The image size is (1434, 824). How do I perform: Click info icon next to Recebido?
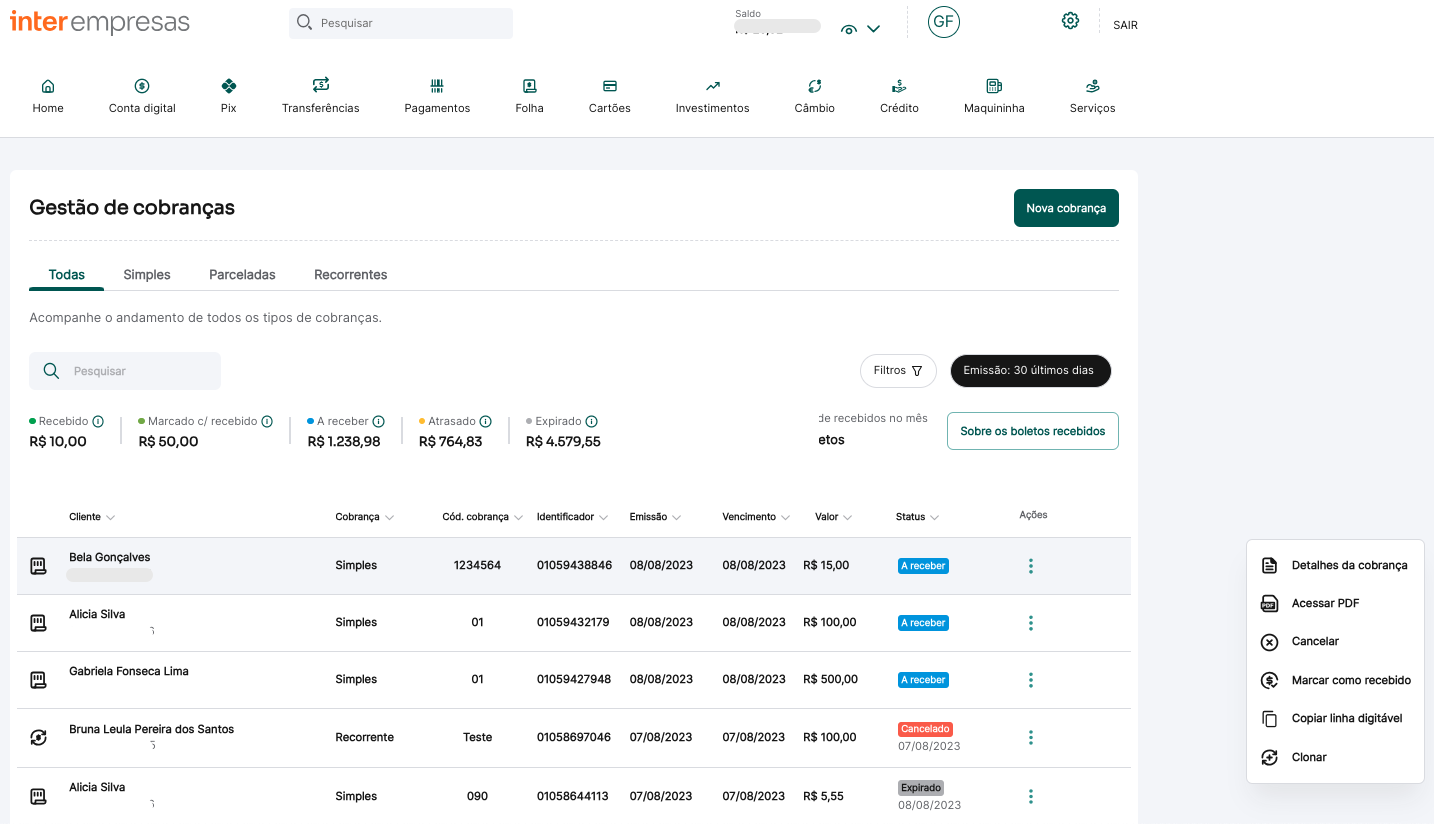click(x=98, y=421)
